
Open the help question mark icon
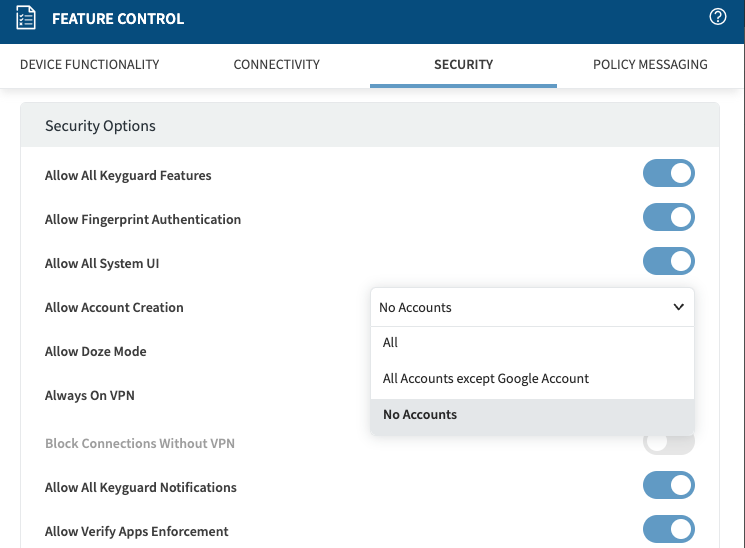717,17
